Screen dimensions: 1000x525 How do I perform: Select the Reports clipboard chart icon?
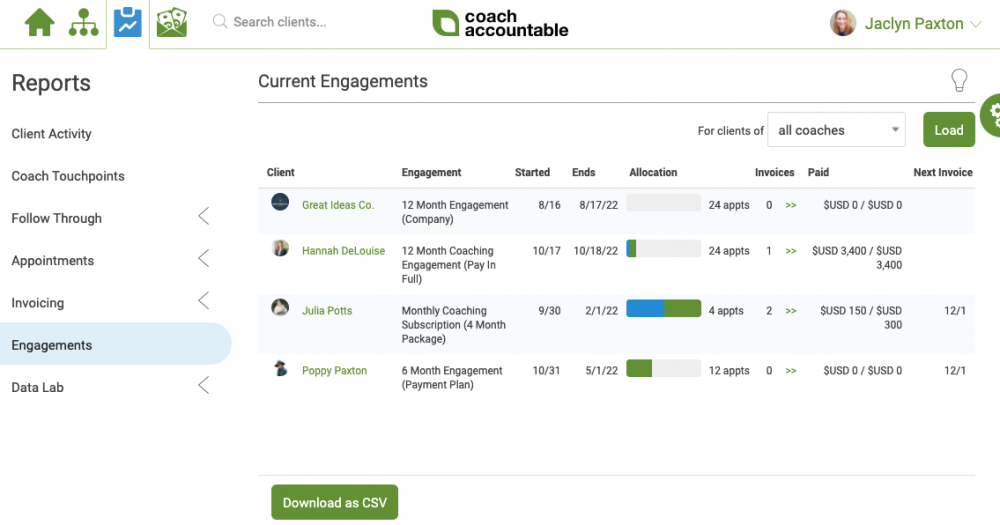tap(128, 22)
